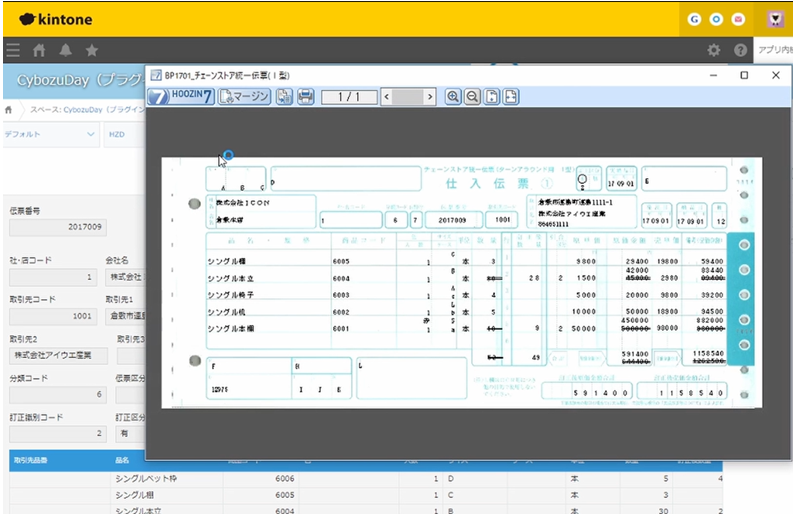Click the 株式会社アイウエ産業 field

coord(58,355)
